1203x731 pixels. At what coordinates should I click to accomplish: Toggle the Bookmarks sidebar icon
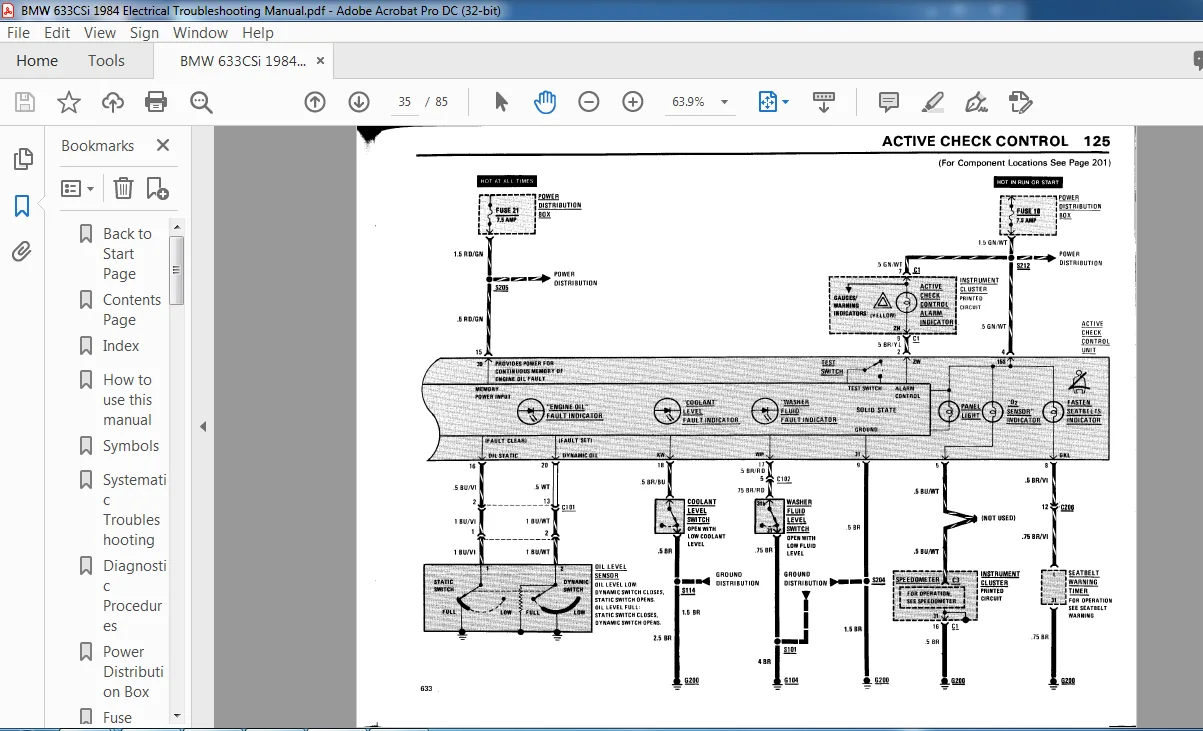point(22,206)
